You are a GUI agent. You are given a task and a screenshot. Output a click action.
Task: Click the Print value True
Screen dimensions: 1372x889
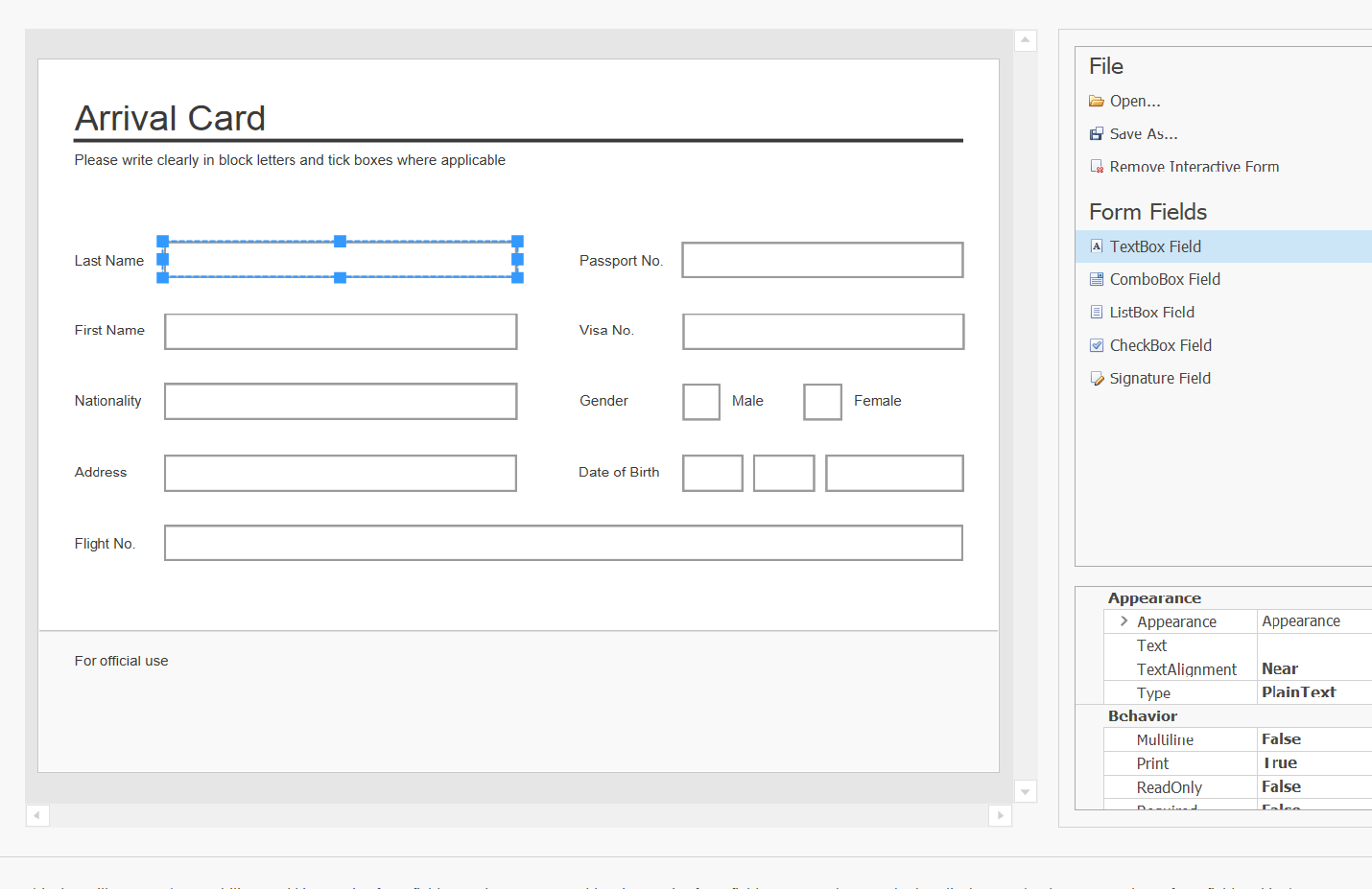[1280, 763]
